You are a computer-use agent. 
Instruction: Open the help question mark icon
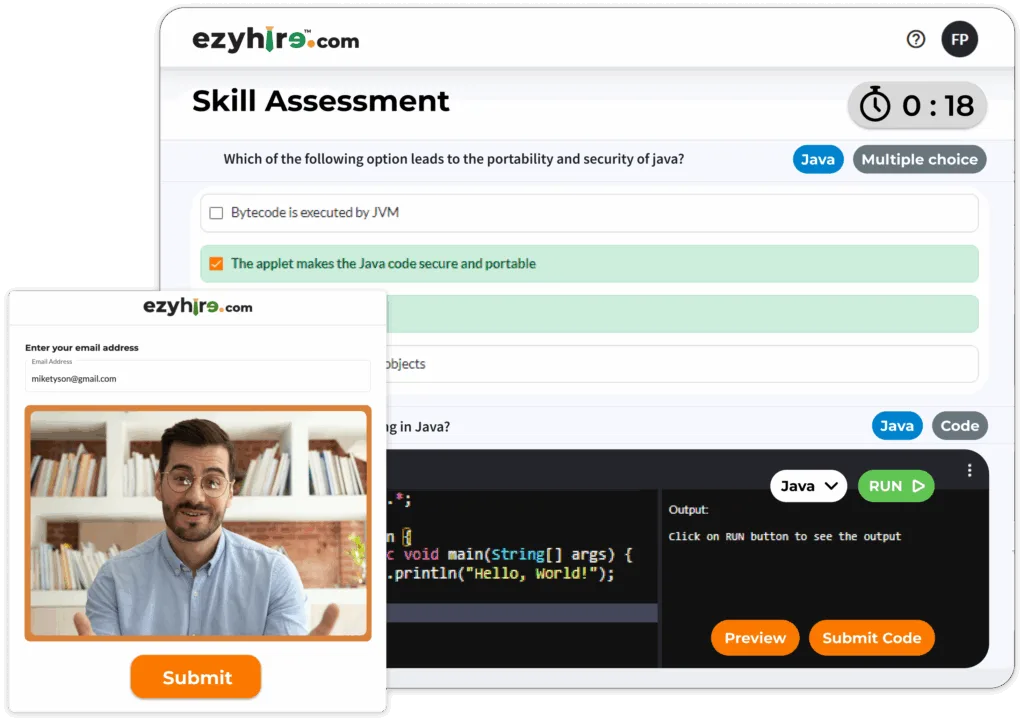point(915,40)
